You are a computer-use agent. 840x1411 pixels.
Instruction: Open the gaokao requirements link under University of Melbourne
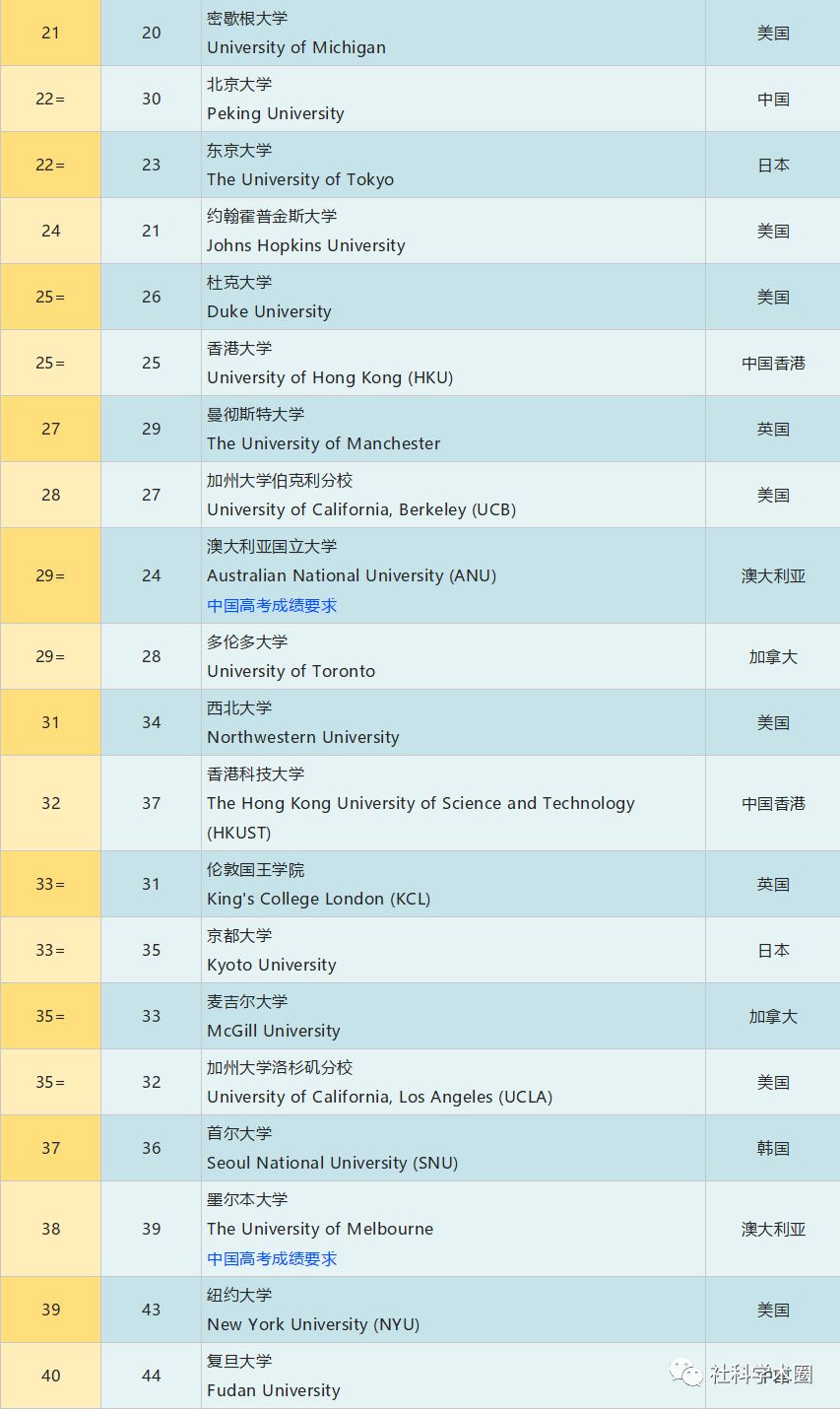pyautogui.click(x=272, y=1258)
